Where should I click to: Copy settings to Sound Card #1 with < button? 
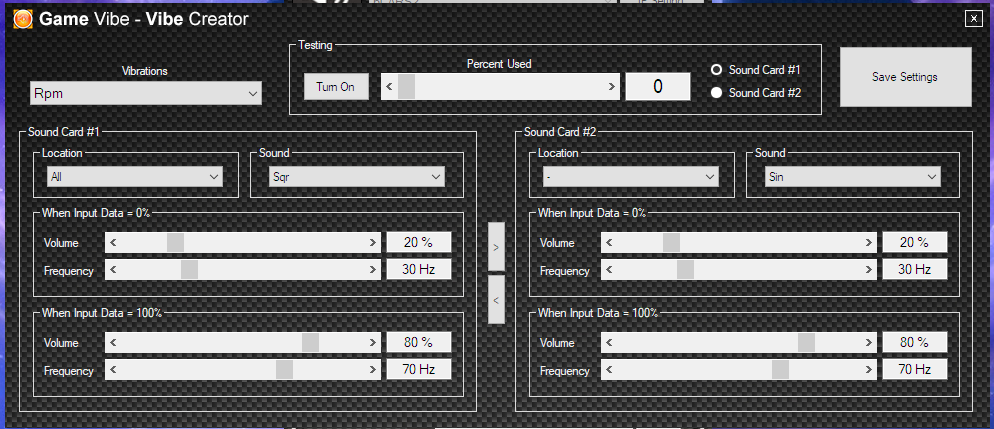click(x=496, y=299)
